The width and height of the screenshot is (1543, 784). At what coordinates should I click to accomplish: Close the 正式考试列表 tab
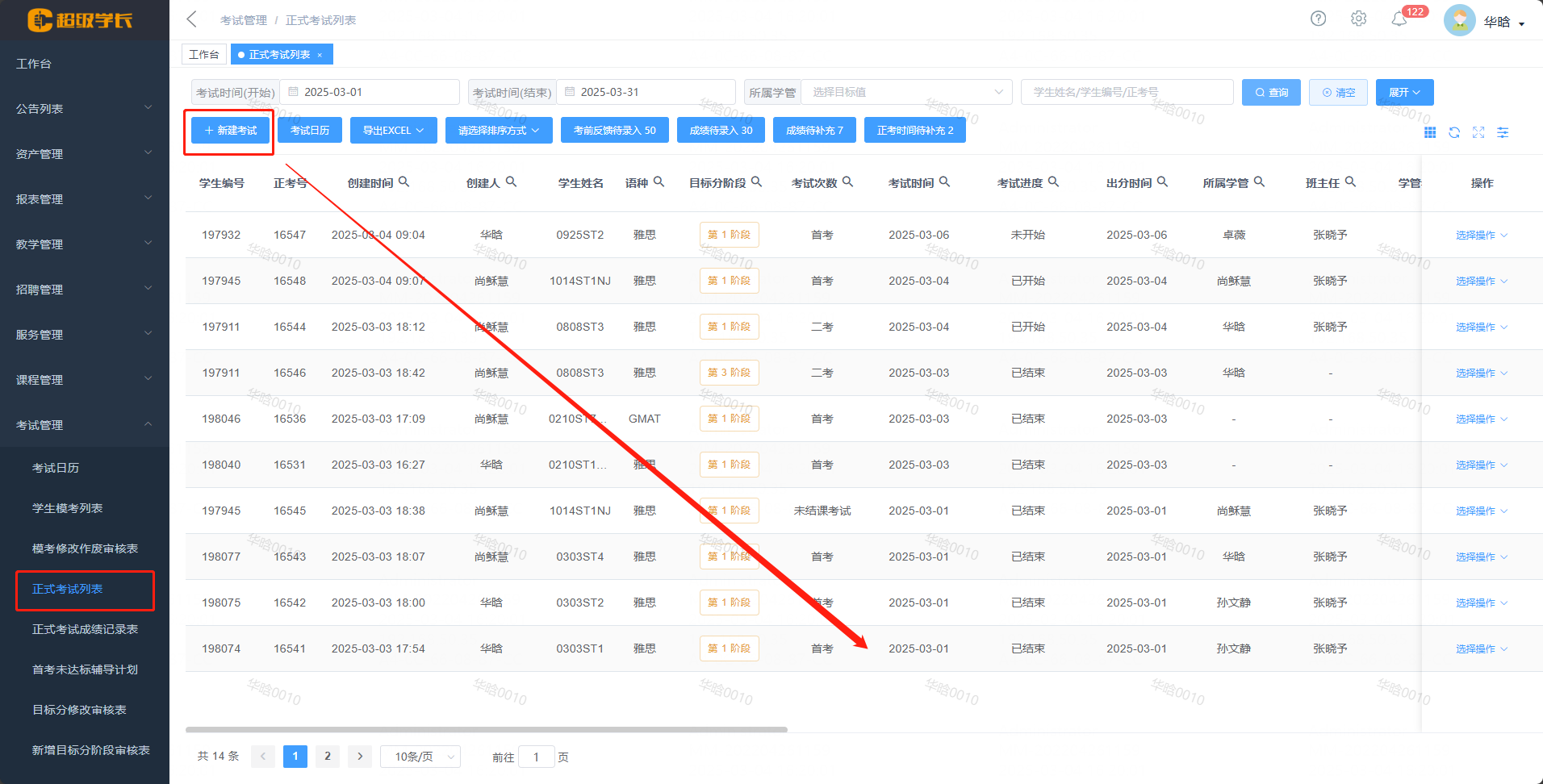point(320,55)
